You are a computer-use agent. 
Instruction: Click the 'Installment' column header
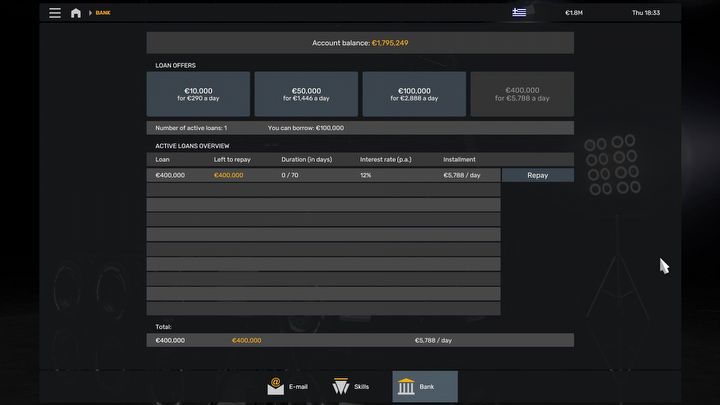[459, 159]
